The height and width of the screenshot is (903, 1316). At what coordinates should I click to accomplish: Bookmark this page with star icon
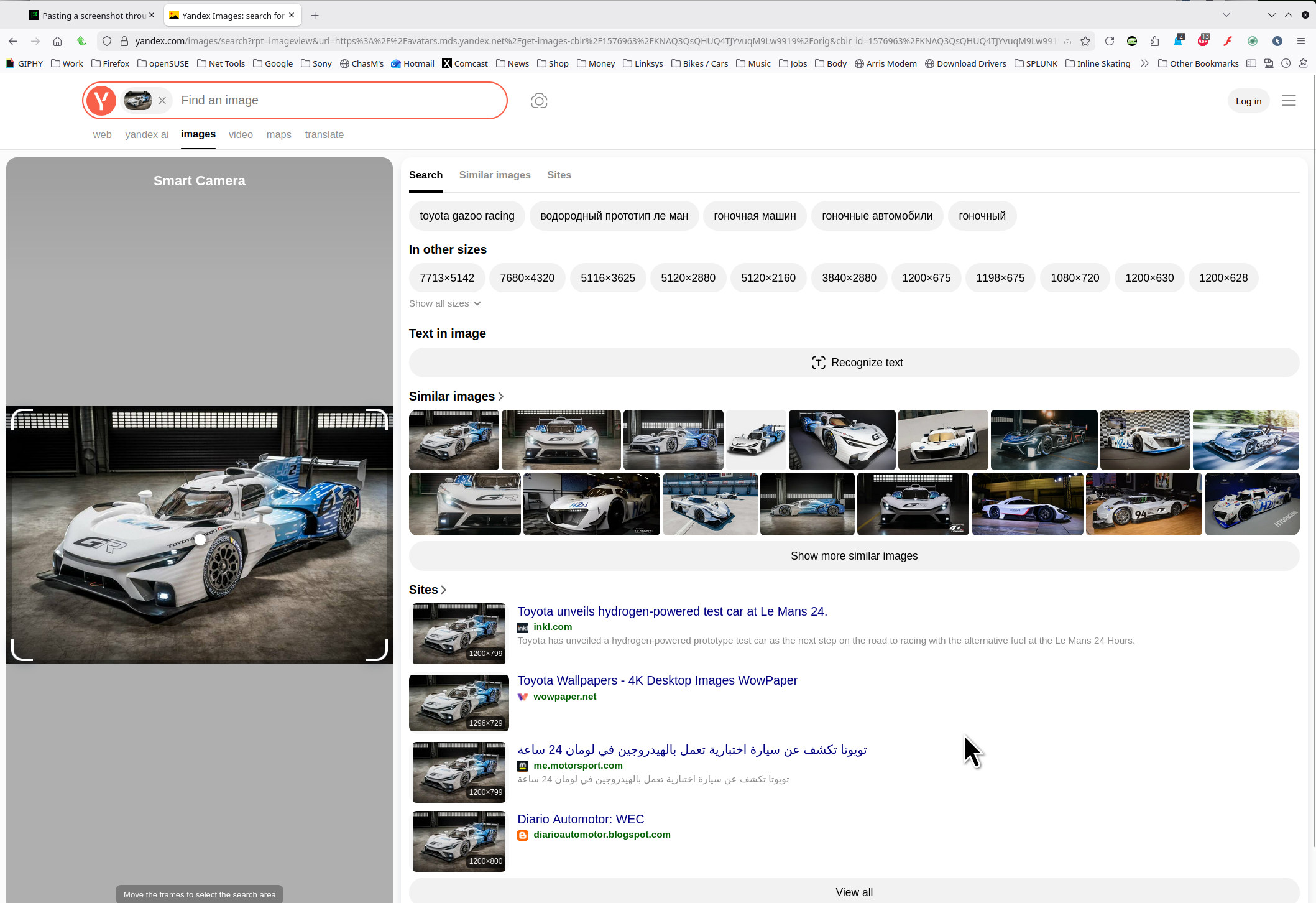[1085, 41]
